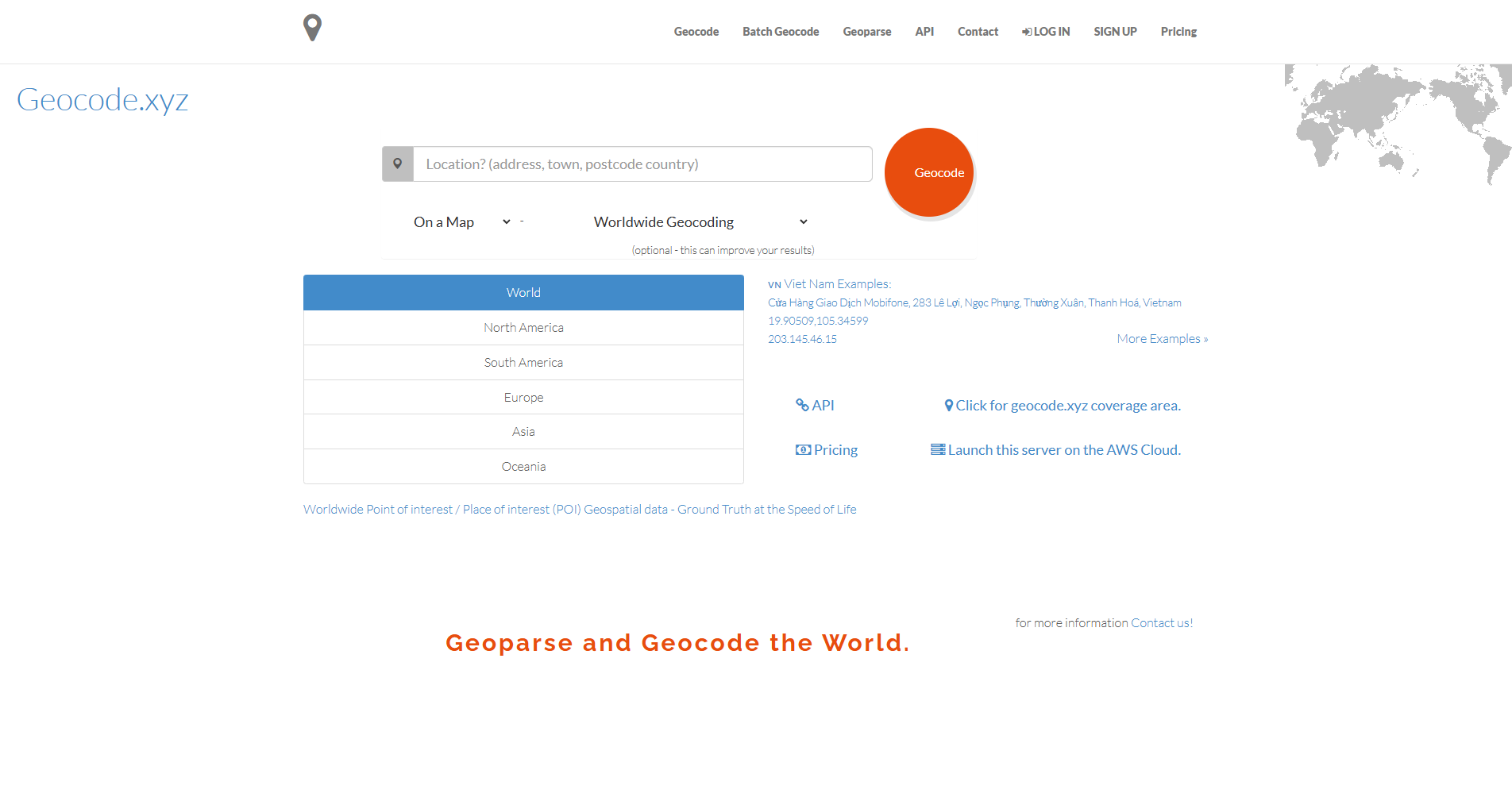
Task: Choose Europe from the region list
Action: click(523, 398)
